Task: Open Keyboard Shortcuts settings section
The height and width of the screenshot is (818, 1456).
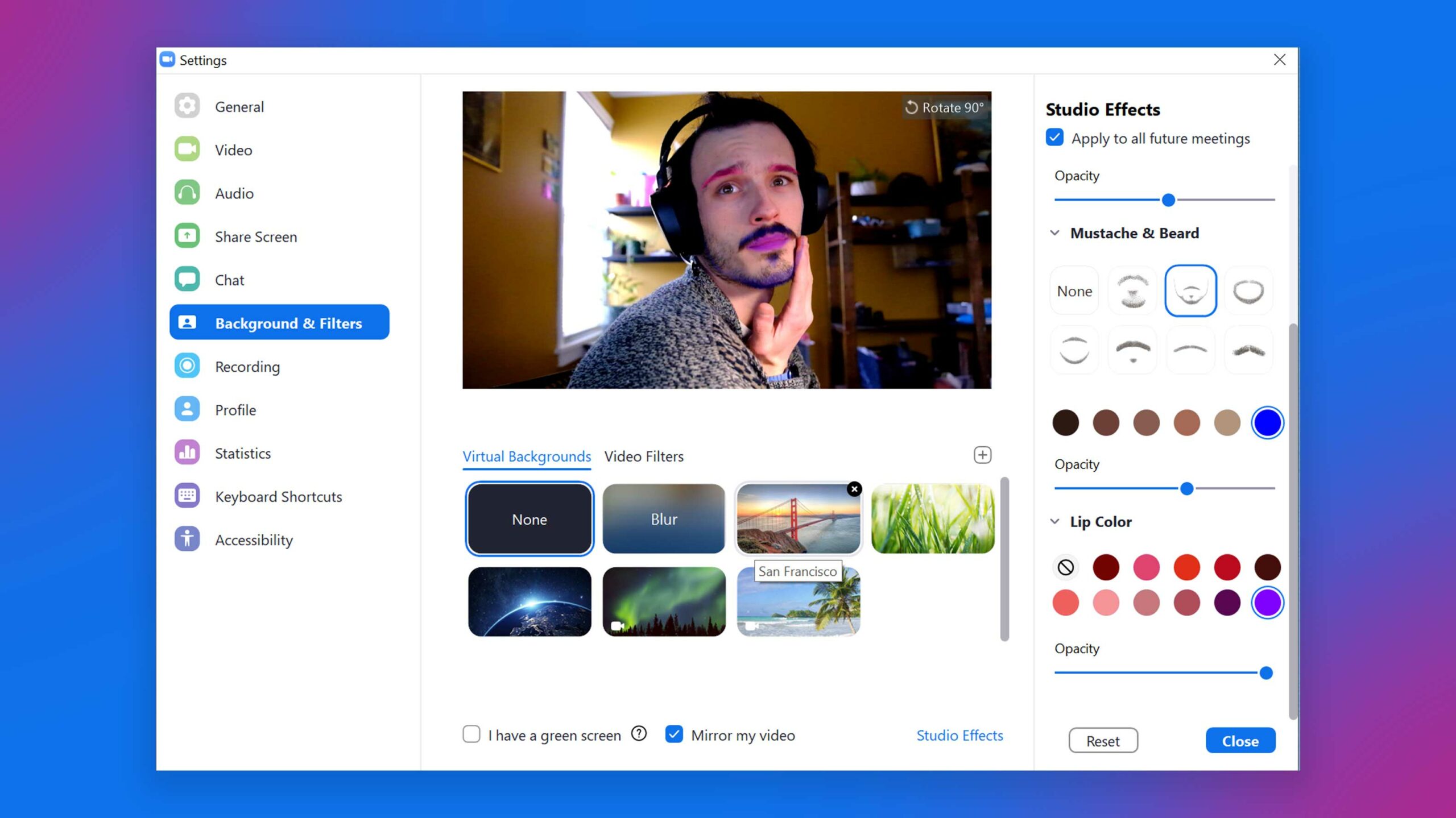Action: pos(278,496)
